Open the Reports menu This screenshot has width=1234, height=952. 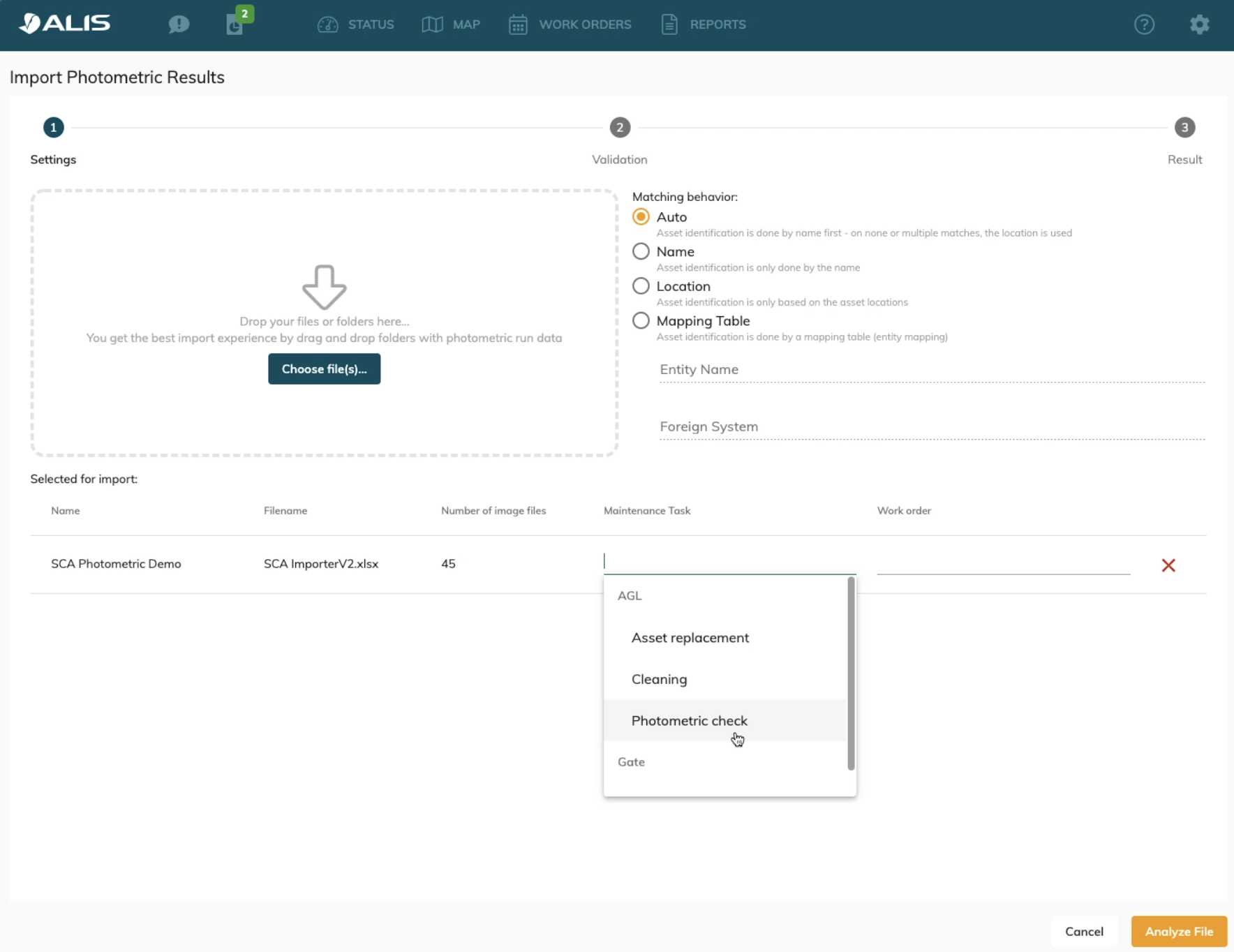tap(704, 24)
